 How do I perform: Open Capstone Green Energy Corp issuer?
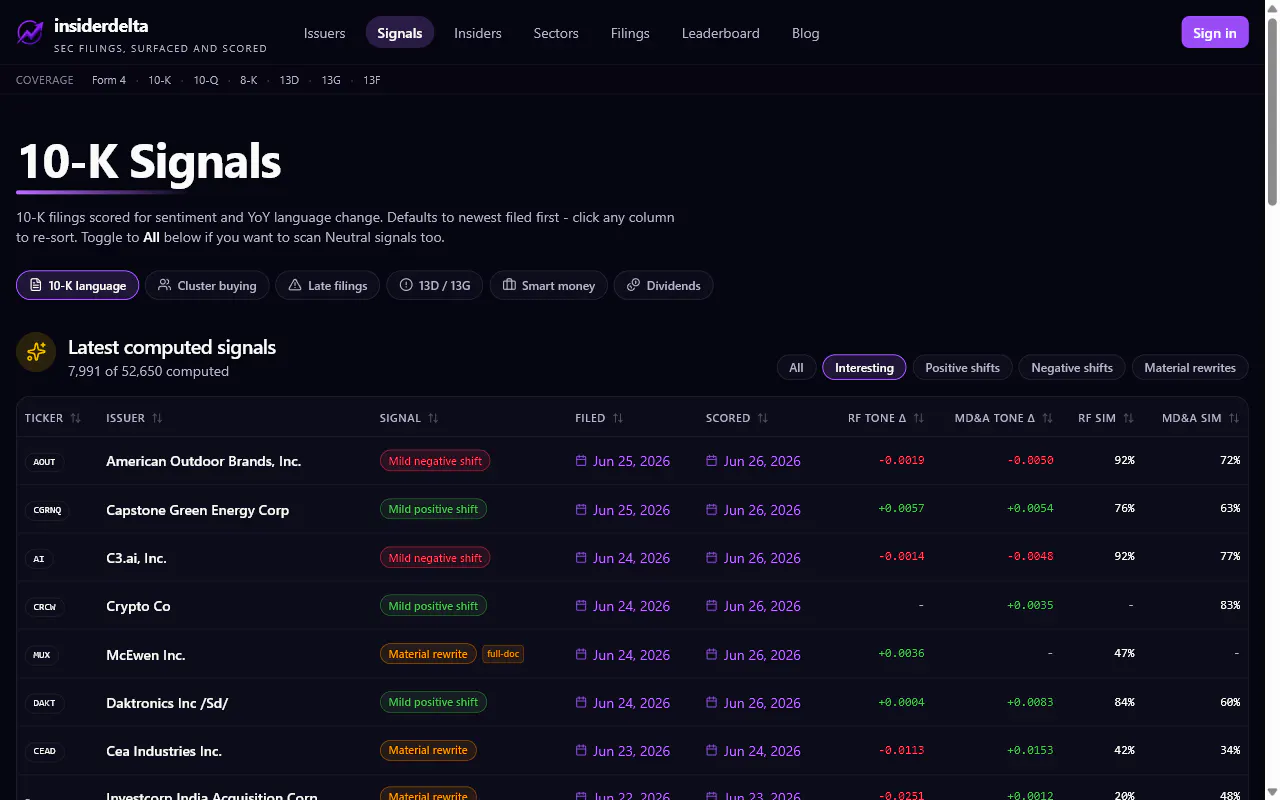click(x=198, y=510)
